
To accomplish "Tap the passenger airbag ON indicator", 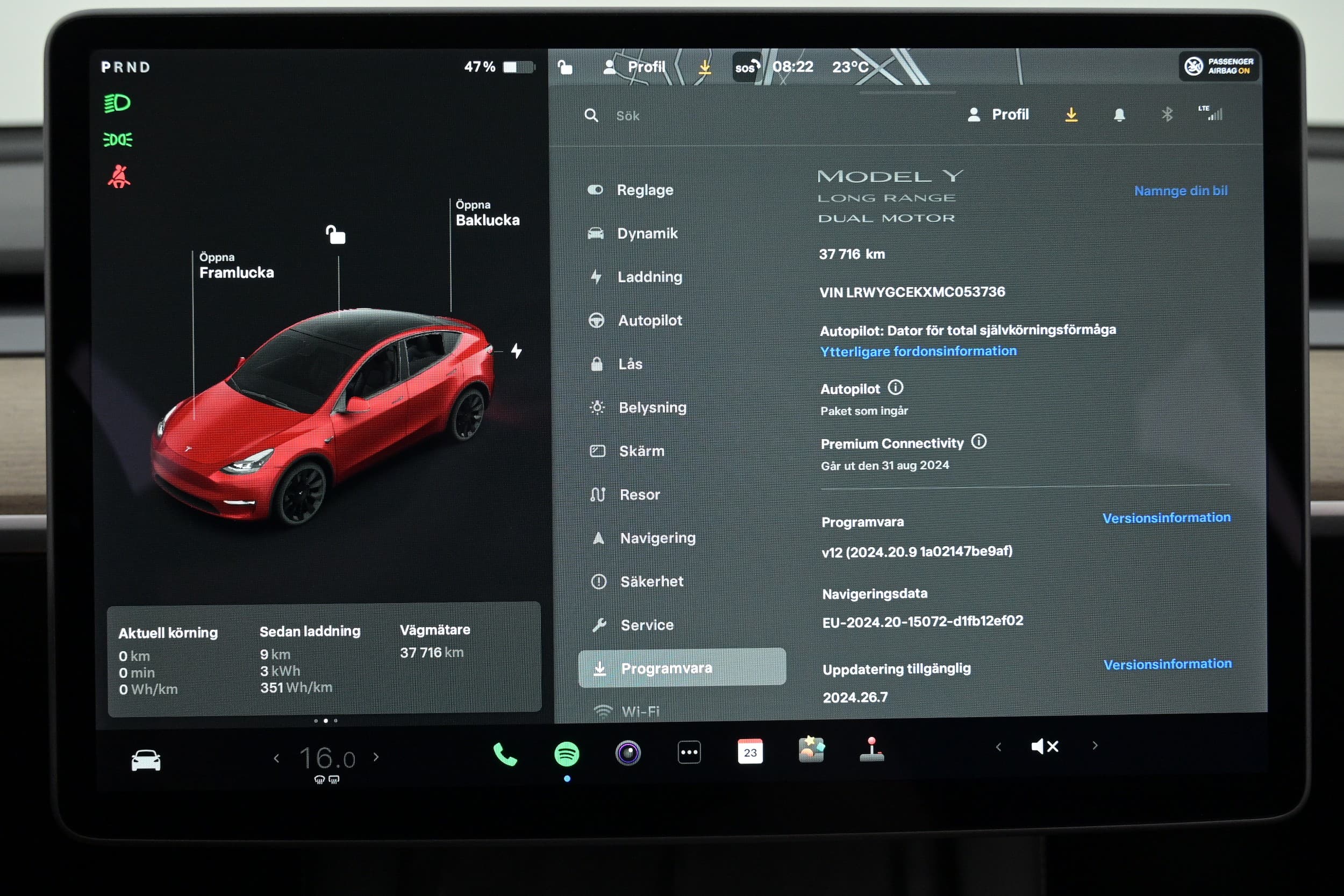I will (1219, 66).
